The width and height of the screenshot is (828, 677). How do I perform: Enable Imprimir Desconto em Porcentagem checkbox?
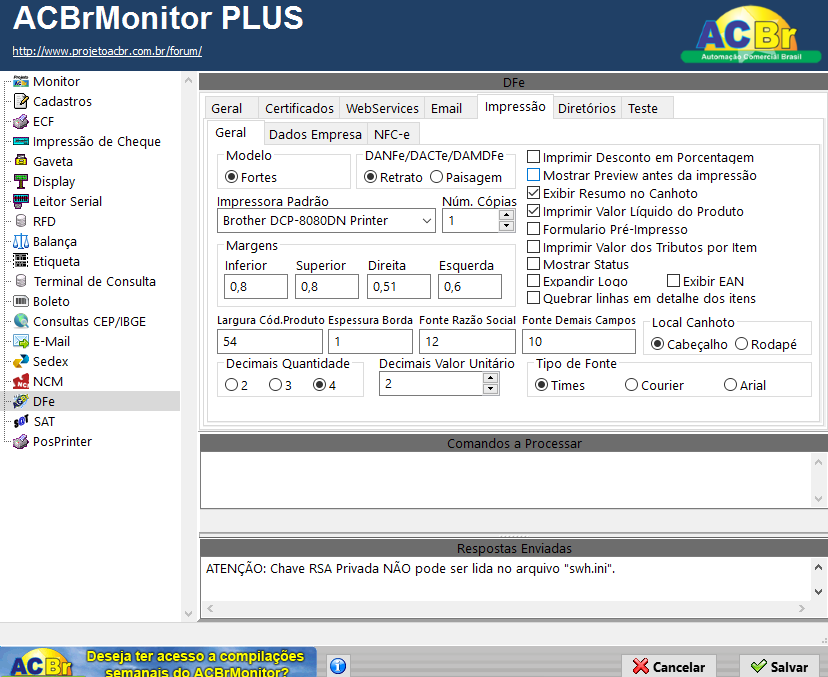coord(533,157)
